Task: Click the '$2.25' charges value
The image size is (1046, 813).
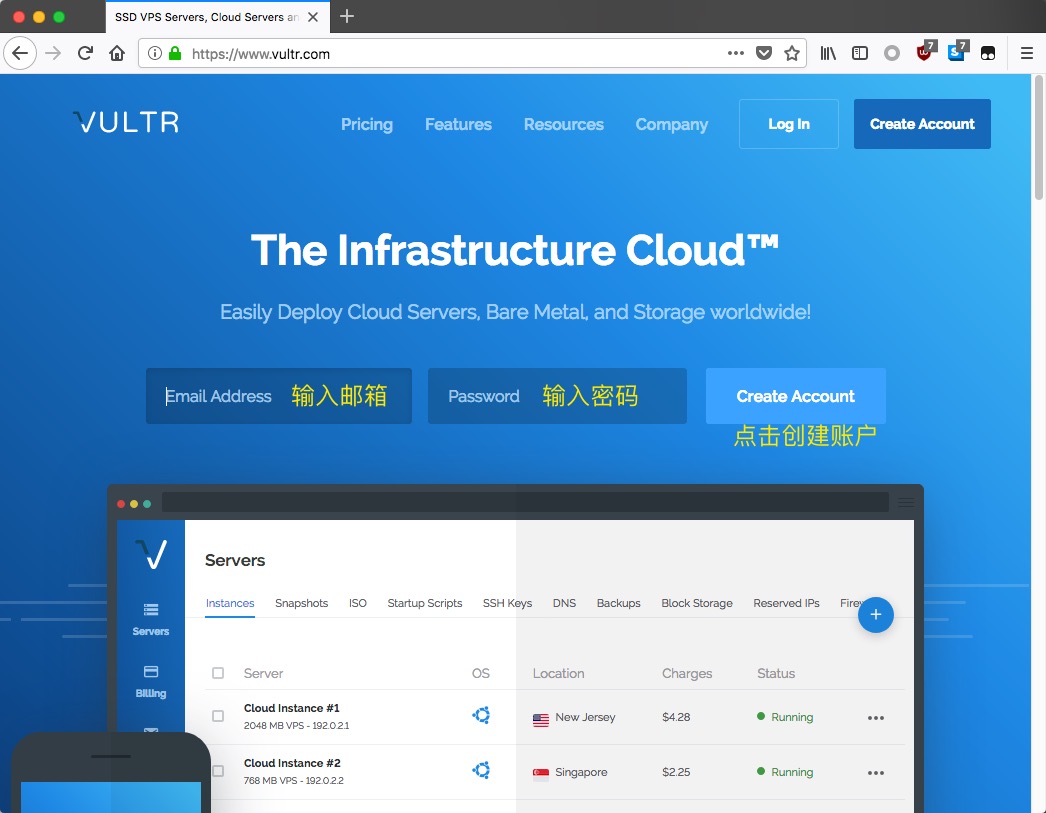Action: coord(676,772)
